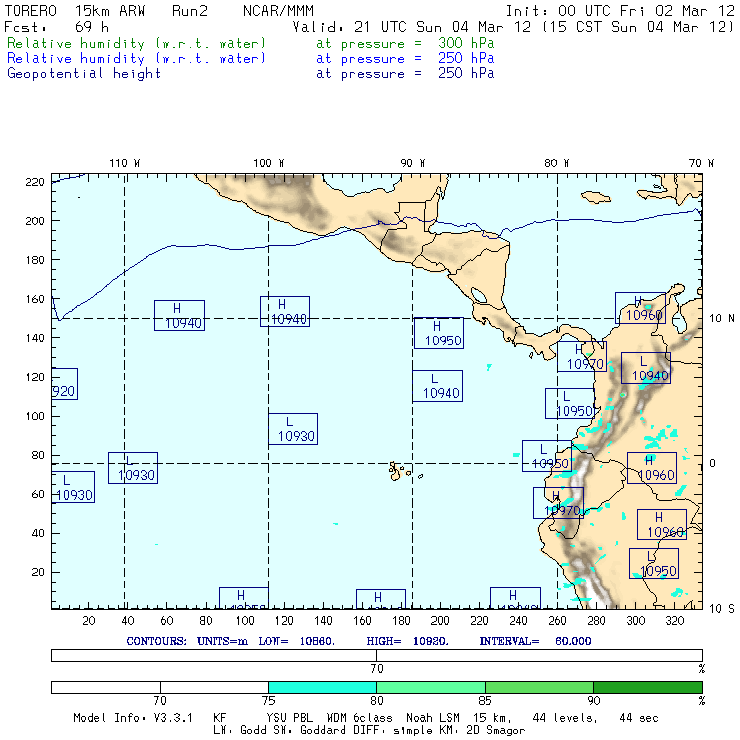Click the medium green 85–90% color swatch
Image resolution: width=740 pixels, height=740 pixels.
click(x=539, y=687)
